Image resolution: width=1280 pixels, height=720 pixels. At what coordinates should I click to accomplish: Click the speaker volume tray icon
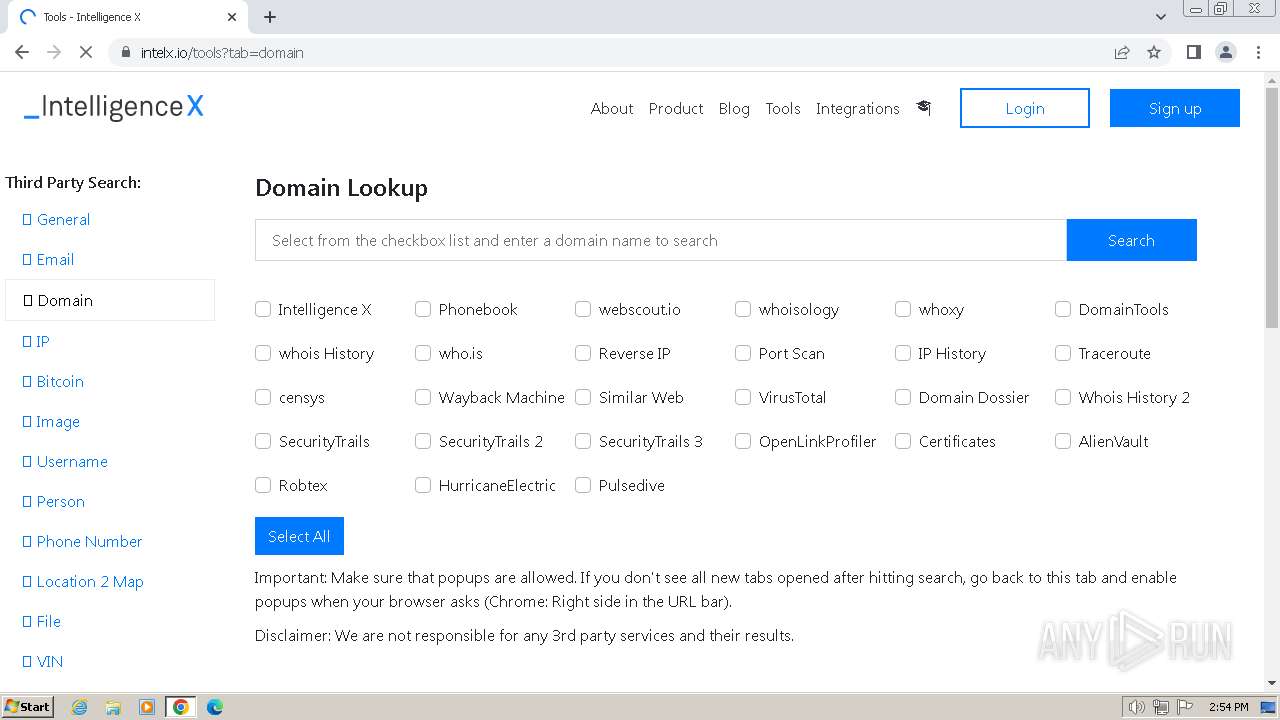[x=1136, y=707]
